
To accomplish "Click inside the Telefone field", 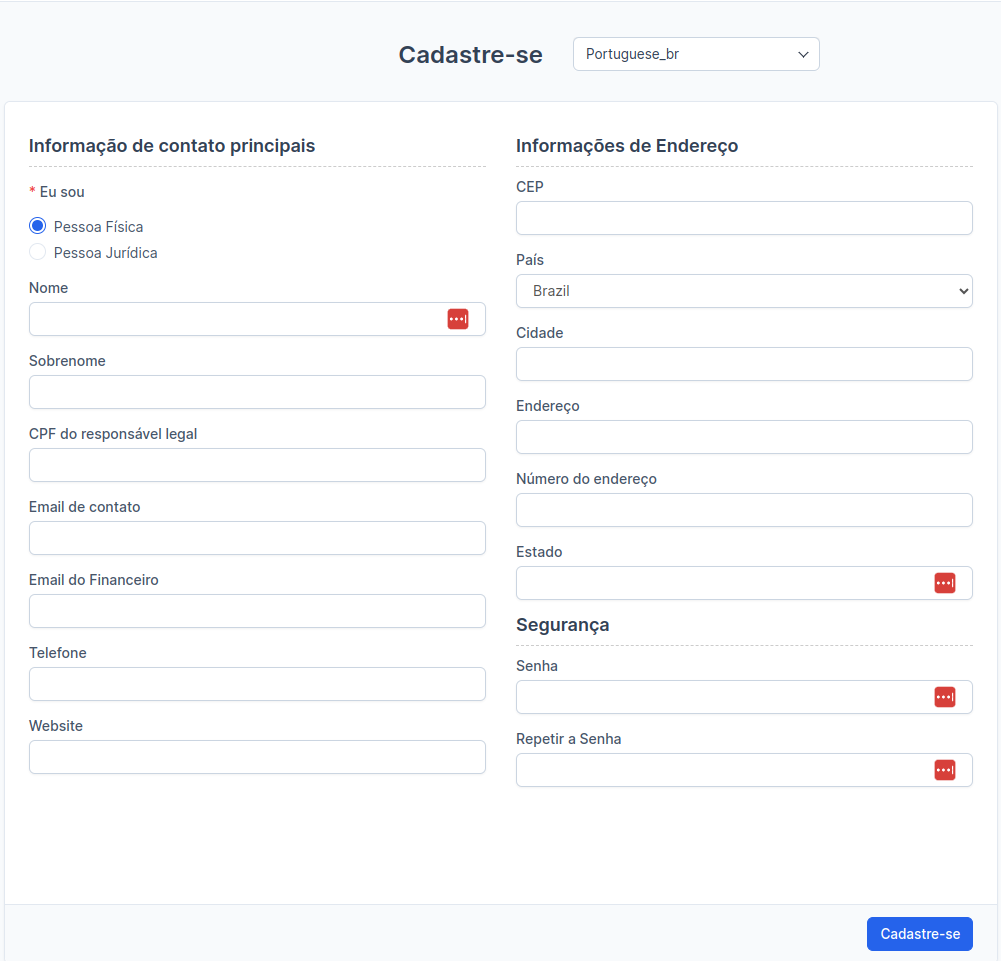I will coord(256,684).
